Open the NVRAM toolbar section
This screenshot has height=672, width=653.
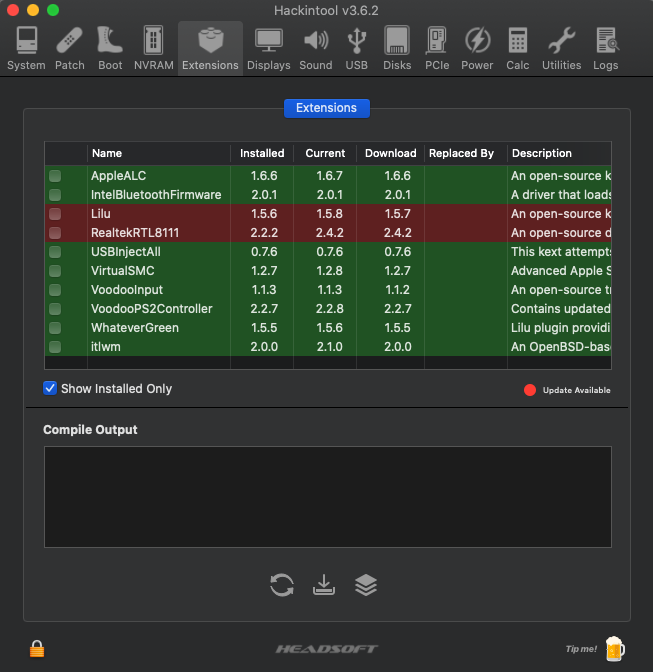point(153,48)
